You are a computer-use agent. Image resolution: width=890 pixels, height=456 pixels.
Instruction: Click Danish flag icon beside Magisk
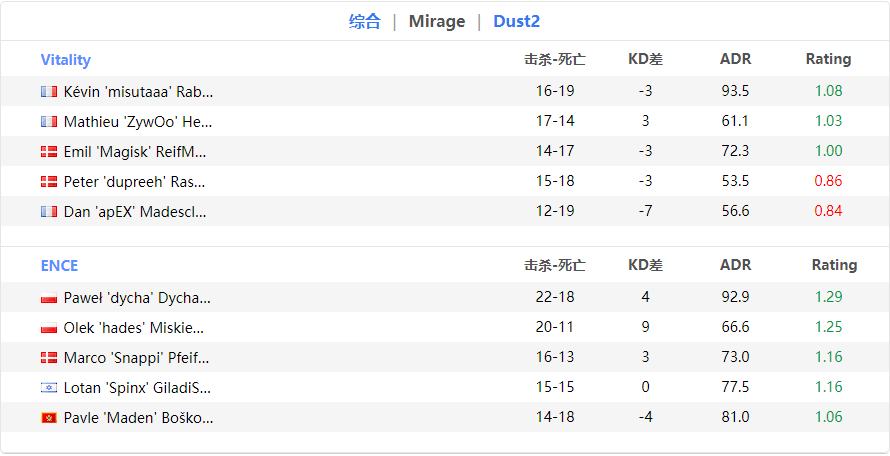point(49,151)
